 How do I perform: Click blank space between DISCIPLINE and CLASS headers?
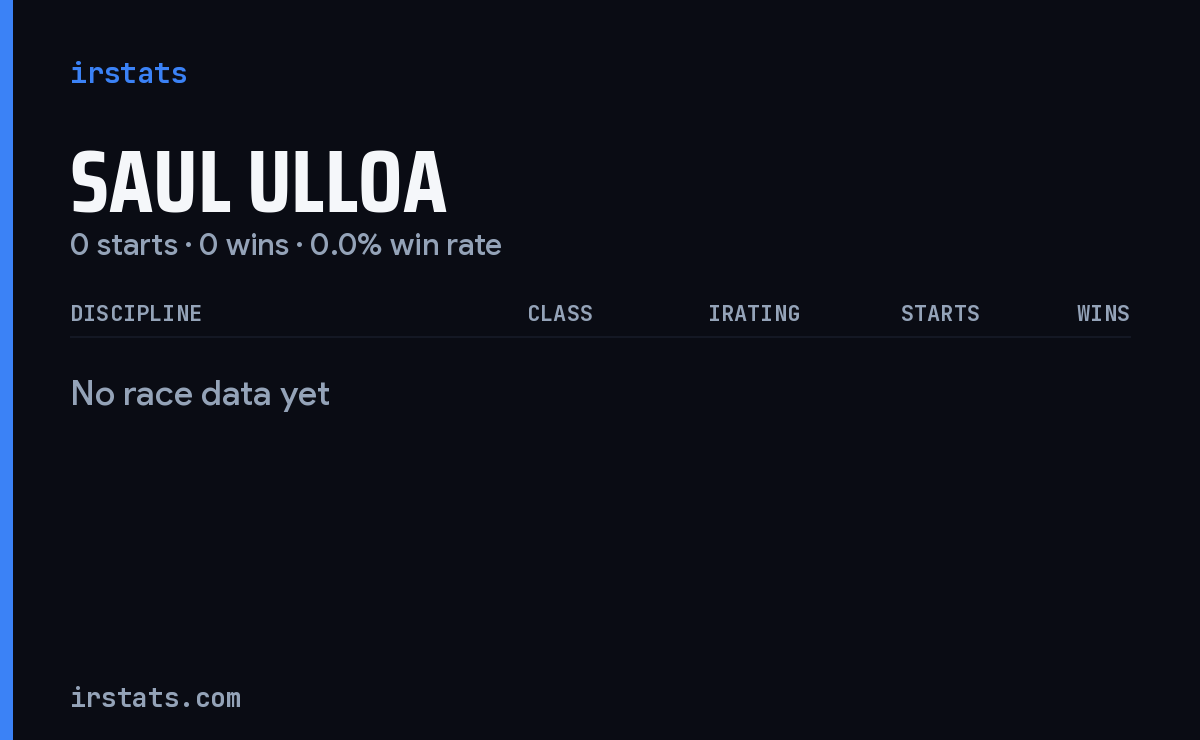coord(364,313)
